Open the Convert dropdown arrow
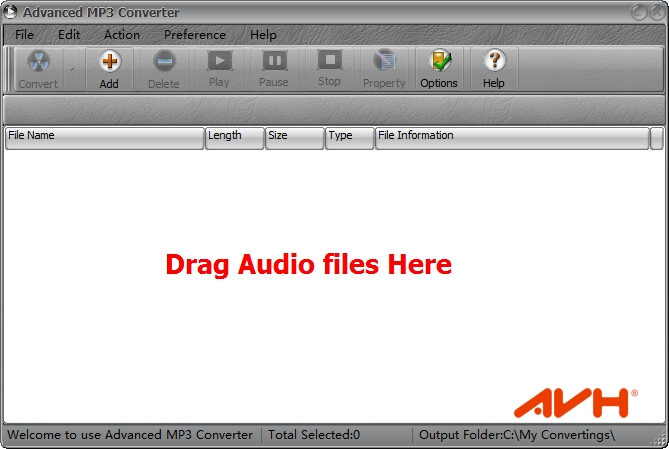The width and height of the screenshot is (669, 449). (x=72, y=69)
